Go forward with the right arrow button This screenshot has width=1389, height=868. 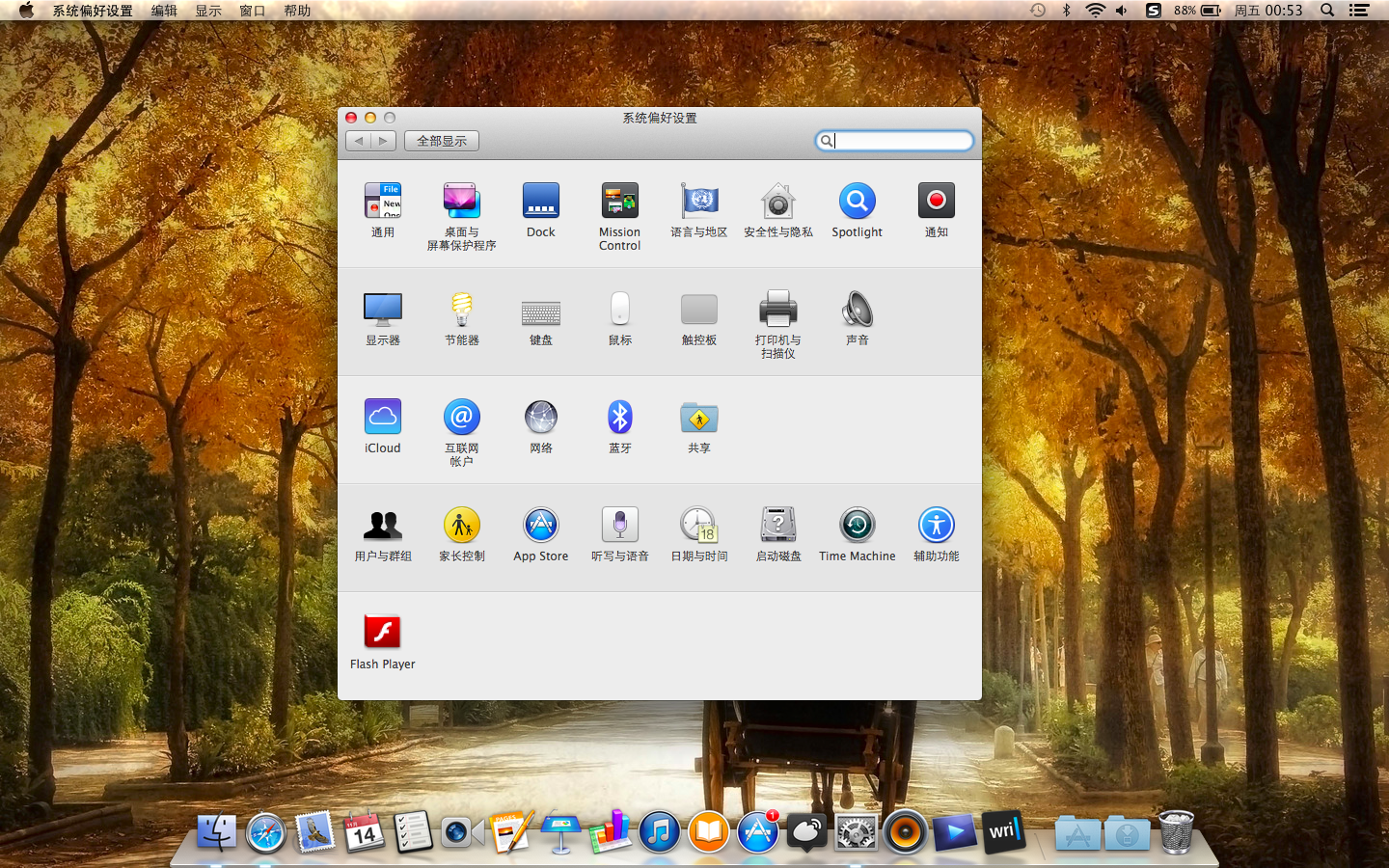384,141
